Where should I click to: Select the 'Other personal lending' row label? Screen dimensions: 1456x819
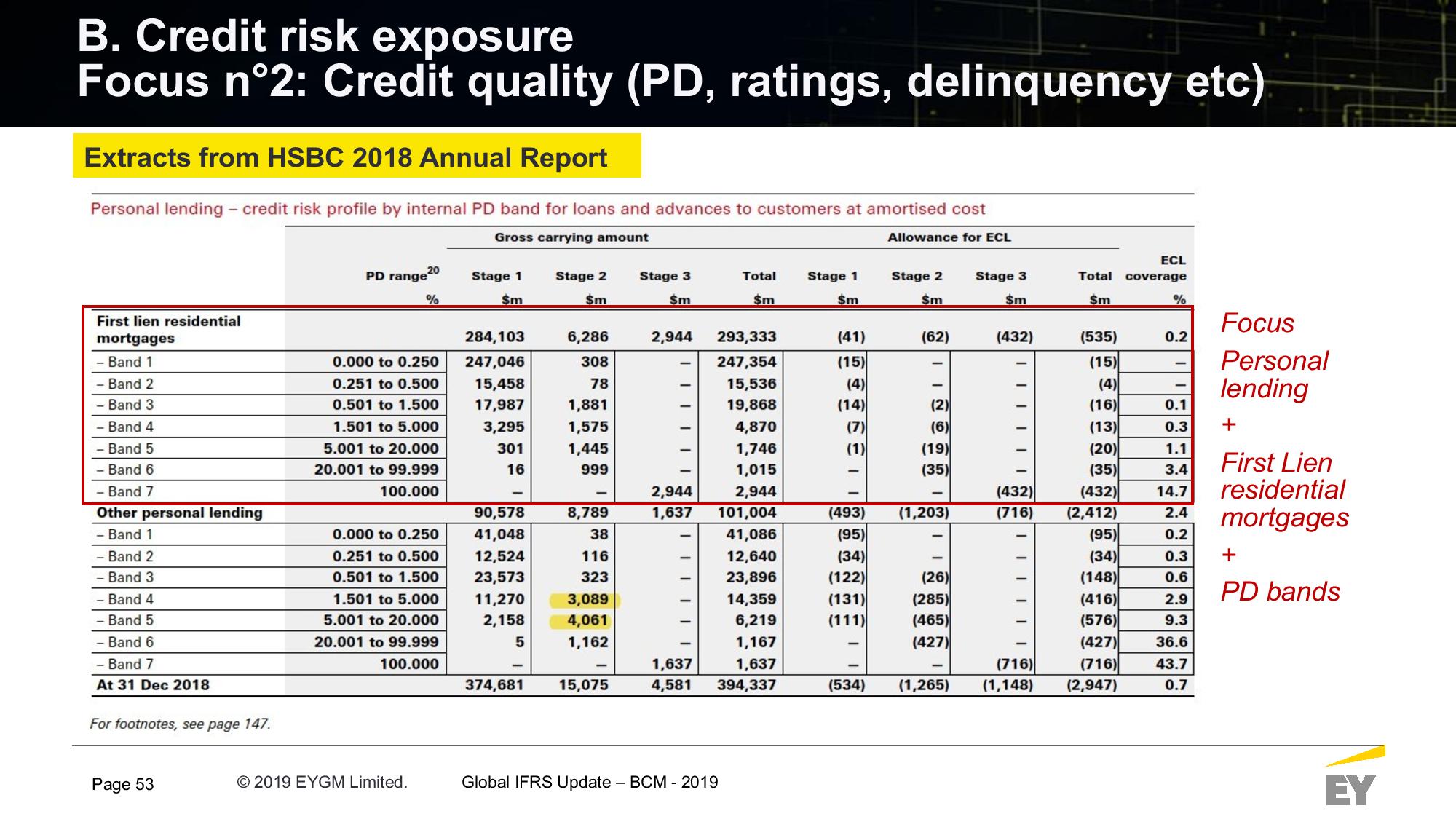click(179, 513)
